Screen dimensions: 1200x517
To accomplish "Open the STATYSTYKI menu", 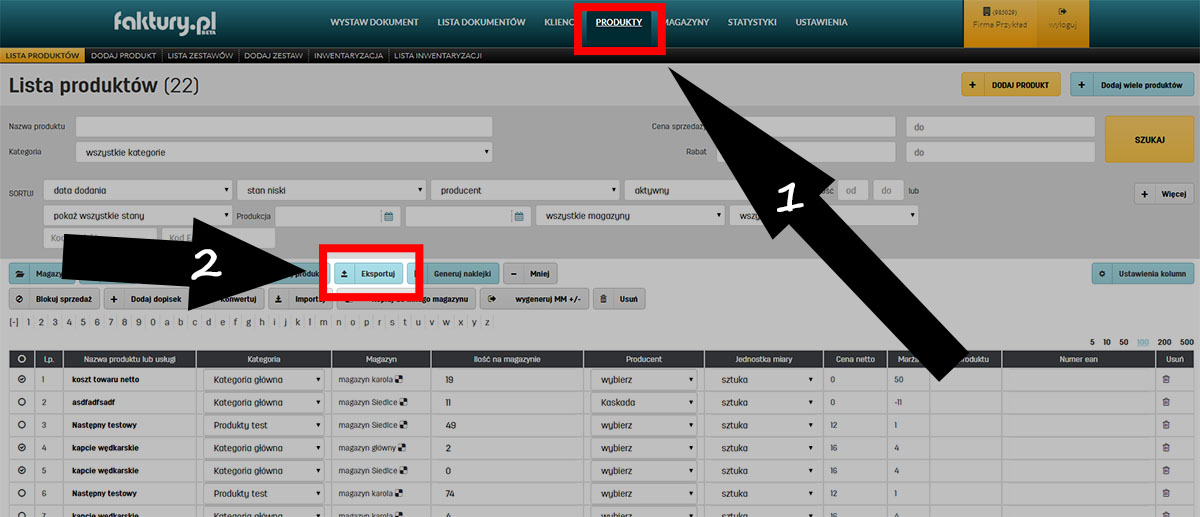I will [x=753, y=22].
